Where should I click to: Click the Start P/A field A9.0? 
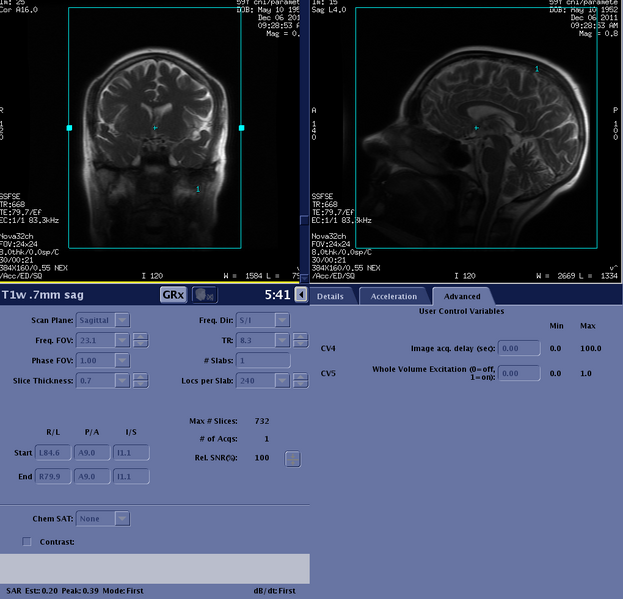pos(92,453)
